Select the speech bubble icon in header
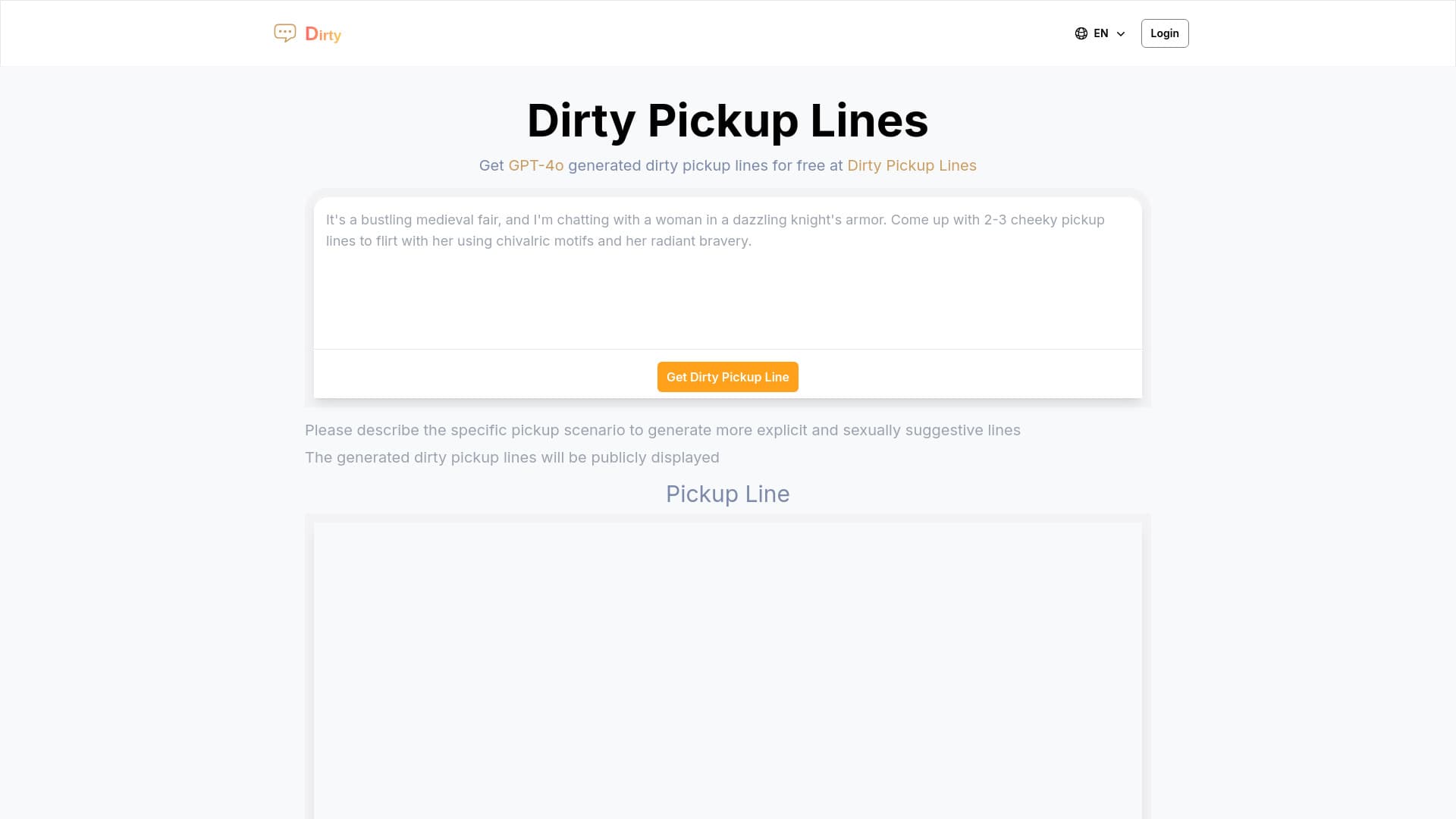The image size is (1456, 819). point(284,33)
